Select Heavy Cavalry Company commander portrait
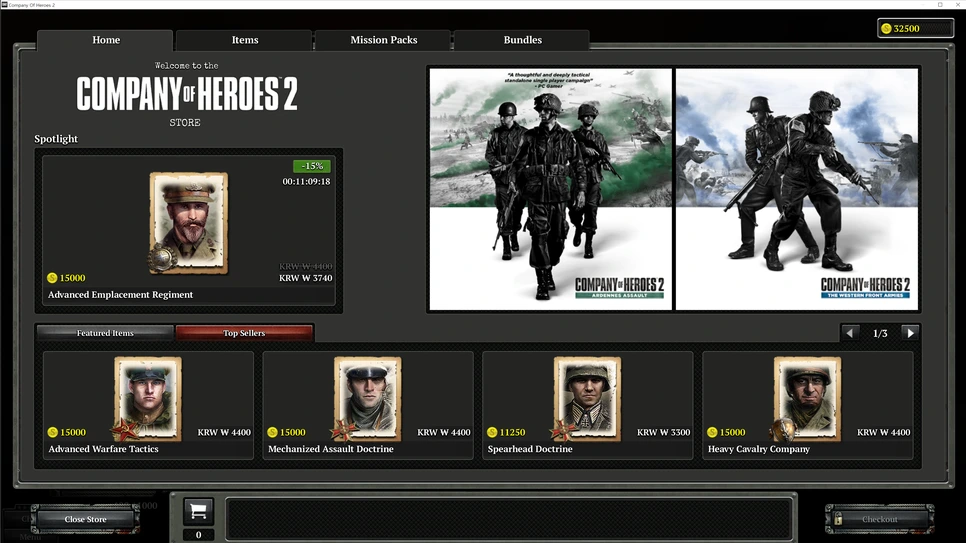966x543 pixels. (x=807, y=398)
